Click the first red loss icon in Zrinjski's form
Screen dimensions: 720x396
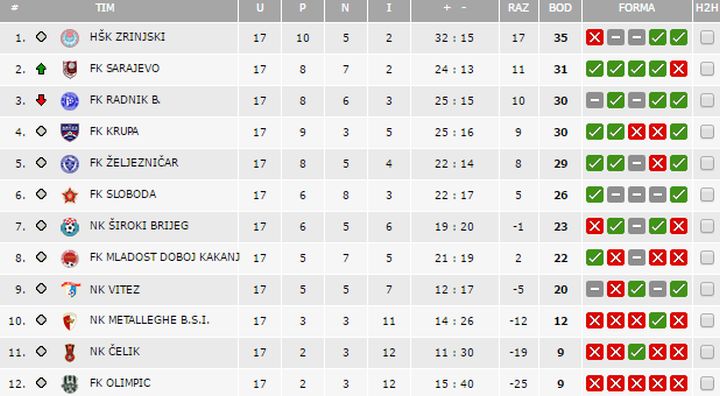pos(595,38)
